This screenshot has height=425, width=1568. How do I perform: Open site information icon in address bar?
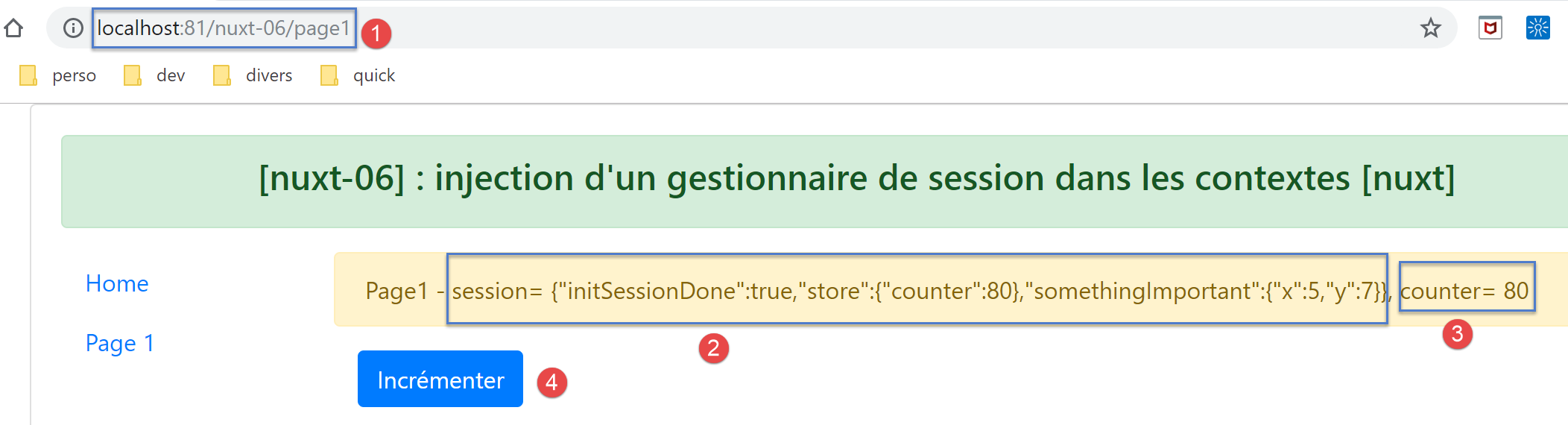[73, 28]
